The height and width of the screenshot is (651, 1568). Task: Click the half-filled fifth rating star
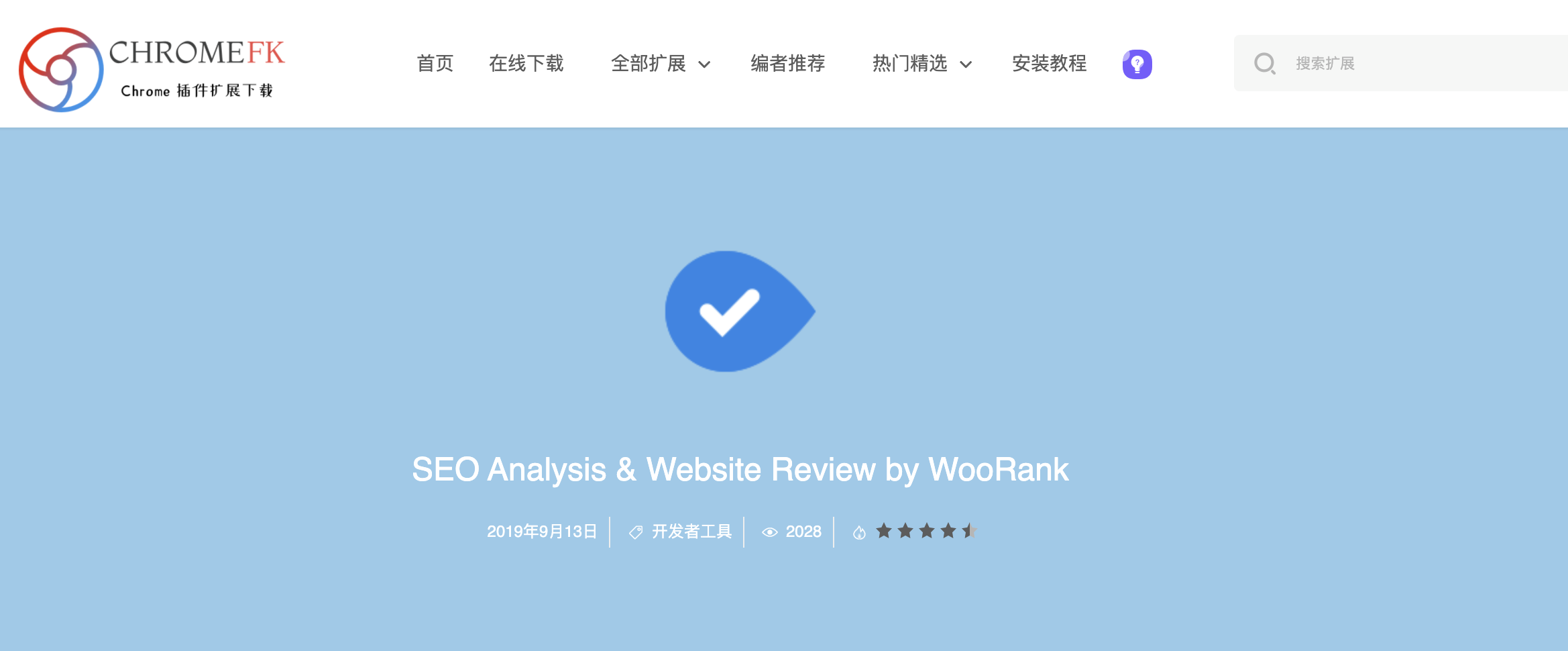[969, 531]
